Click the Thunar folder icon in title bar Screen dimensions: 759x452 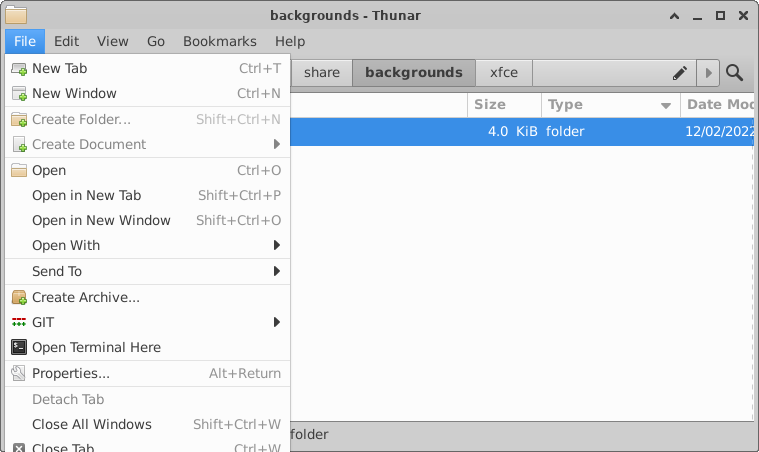[16, 15]
